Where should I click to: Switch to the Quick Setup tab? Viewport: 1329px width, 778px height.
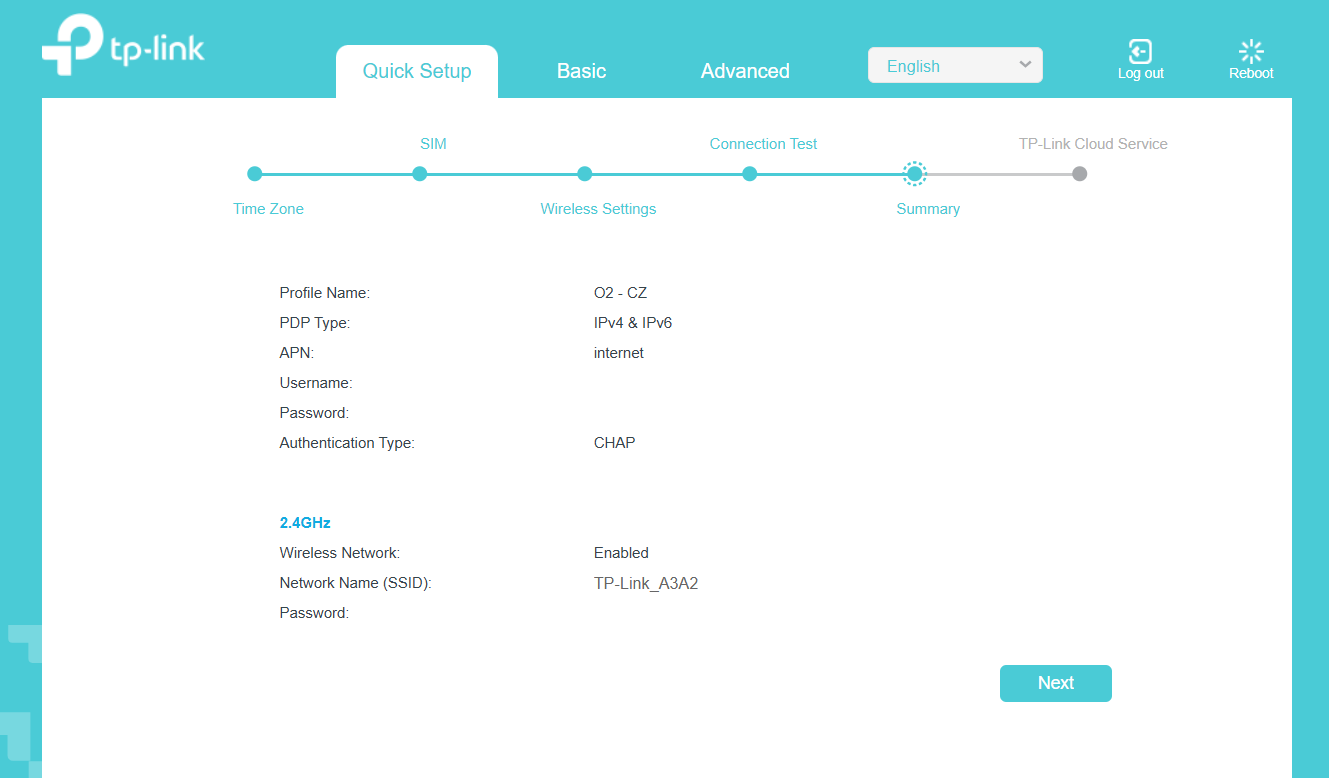coord(416,71)
